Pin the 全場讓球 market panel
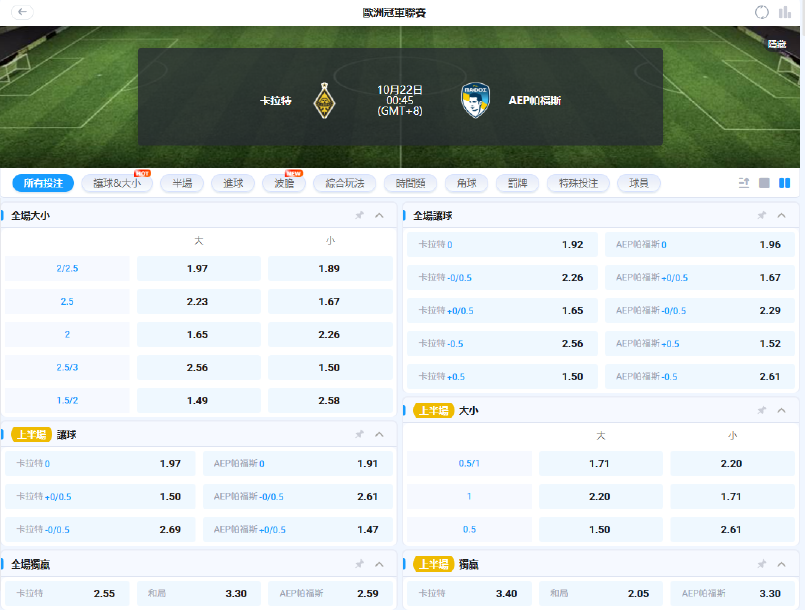This screenshot has height=610, width=805. coord(761,215)
